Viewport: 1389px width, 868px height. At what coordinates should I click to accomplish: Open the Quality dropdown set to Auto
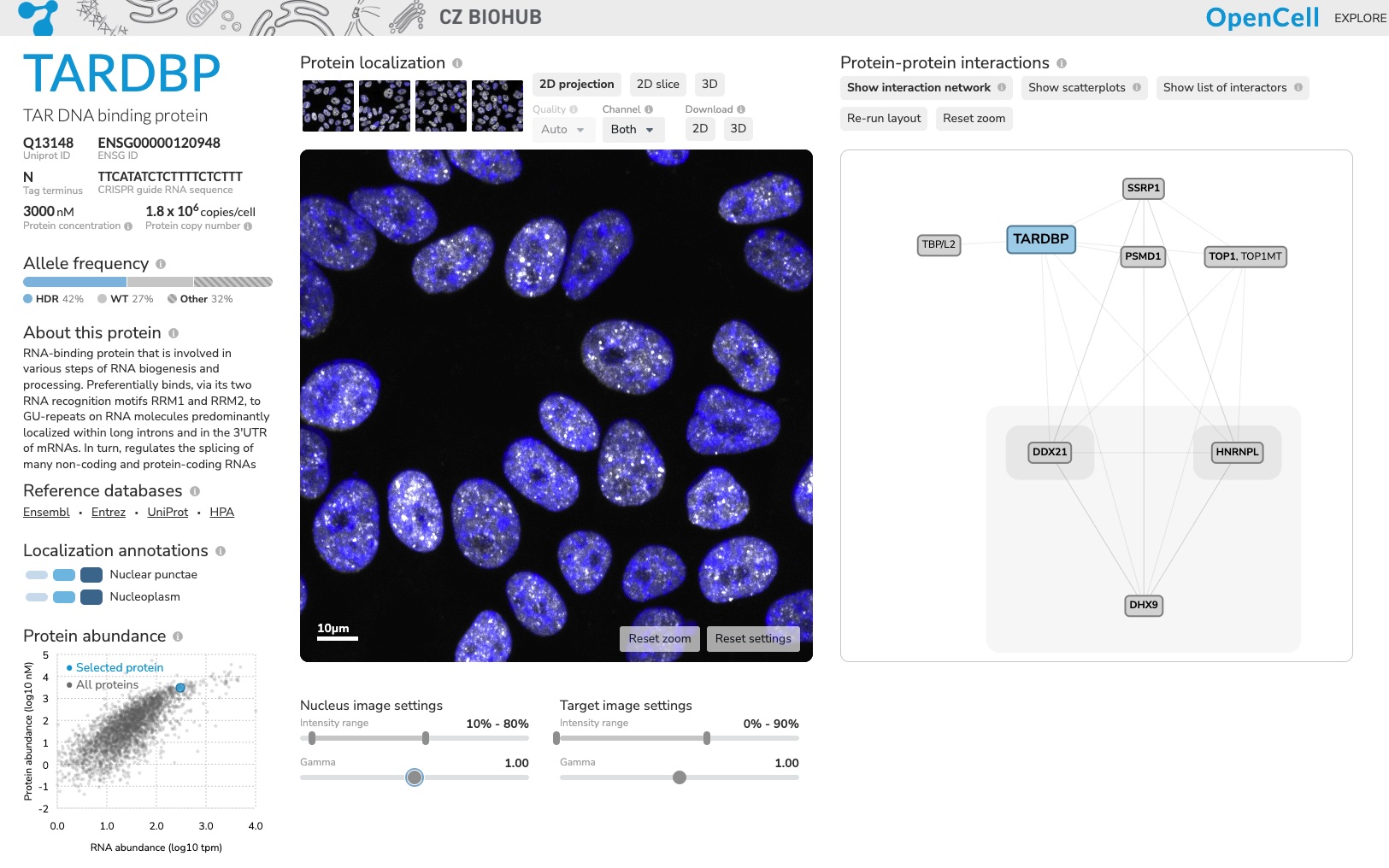pos(562,130)
